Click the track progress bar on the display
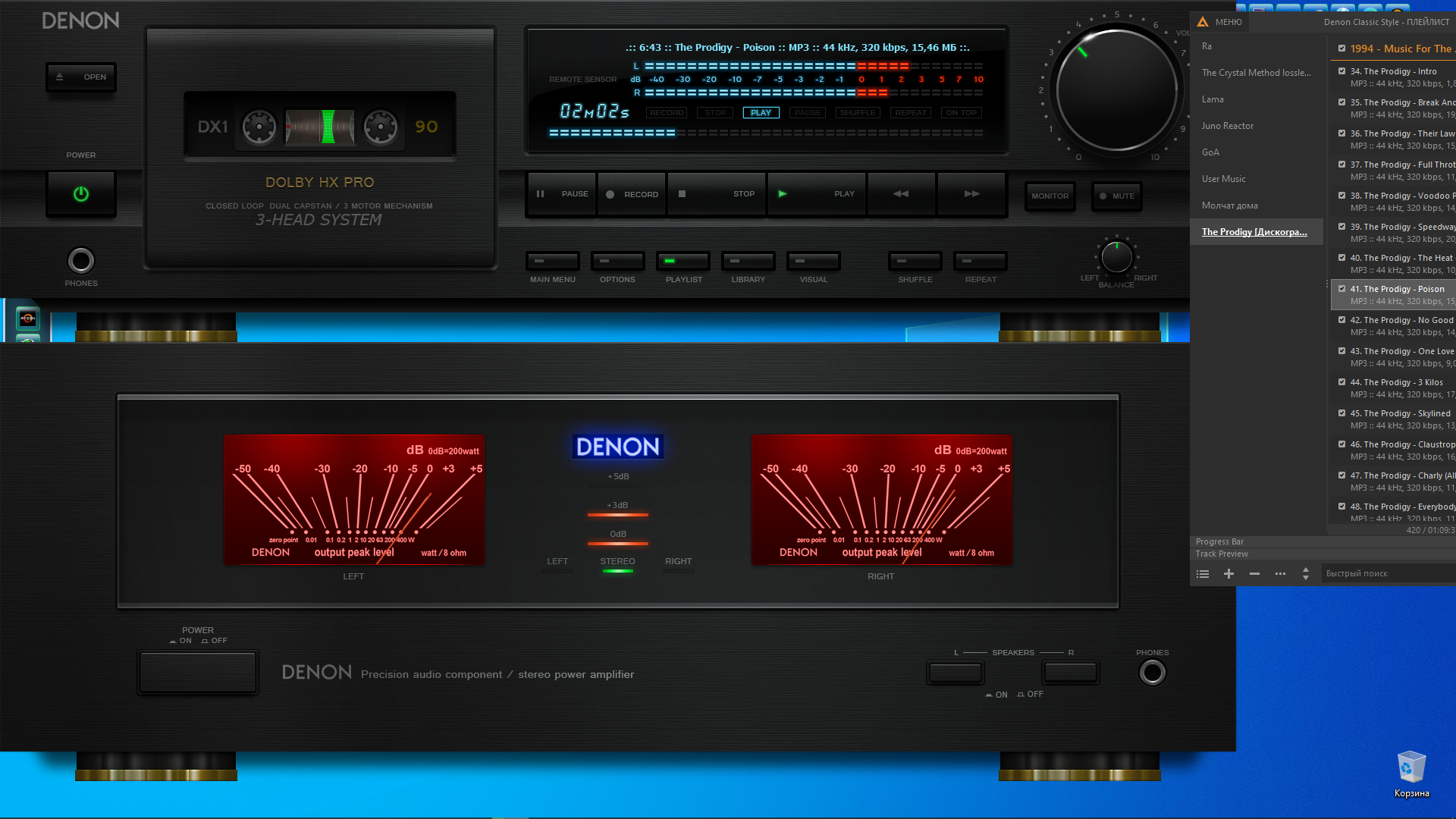This screenshot has height=819, width=1456. [766, 133]
